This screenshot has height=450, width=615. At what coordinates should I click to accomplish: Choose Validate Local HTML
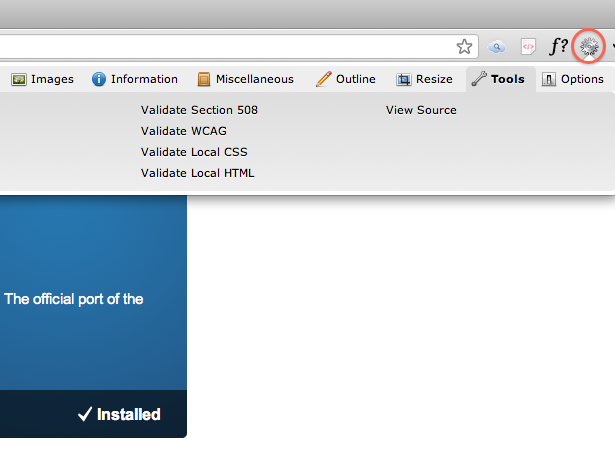point(197,173)
